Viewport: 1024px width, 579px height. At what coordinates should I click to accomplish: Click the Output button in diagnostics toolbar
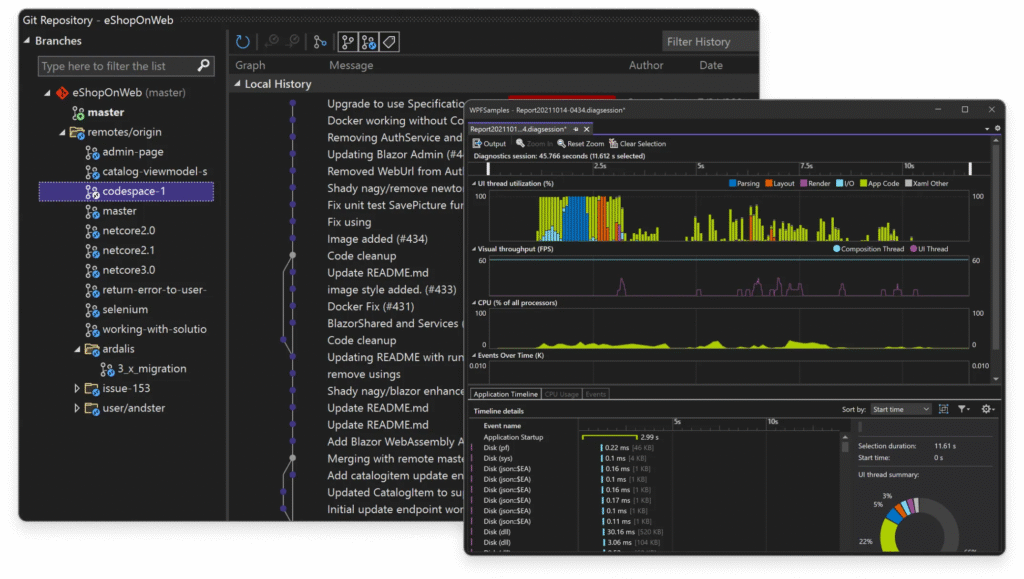tap(489, 144)
